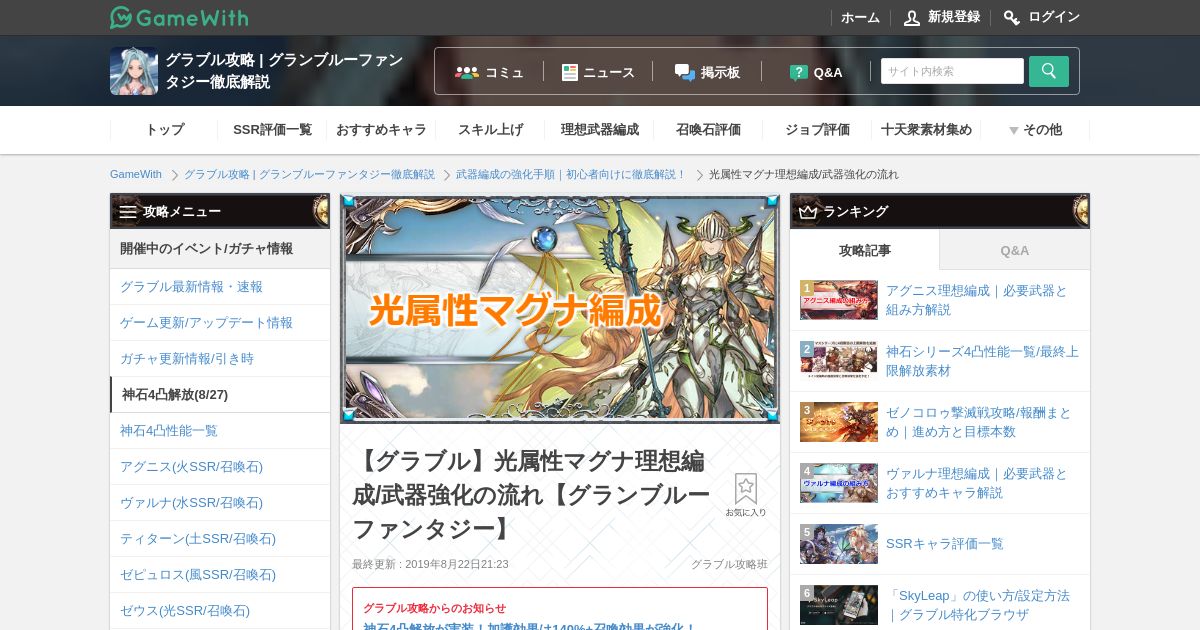Image resolution: width=1200 pixels, height=630 pixels.
Task: Open rank 2 神石シリーズ thumbnail
Action: pyautogui.click(x=839, y=361)
